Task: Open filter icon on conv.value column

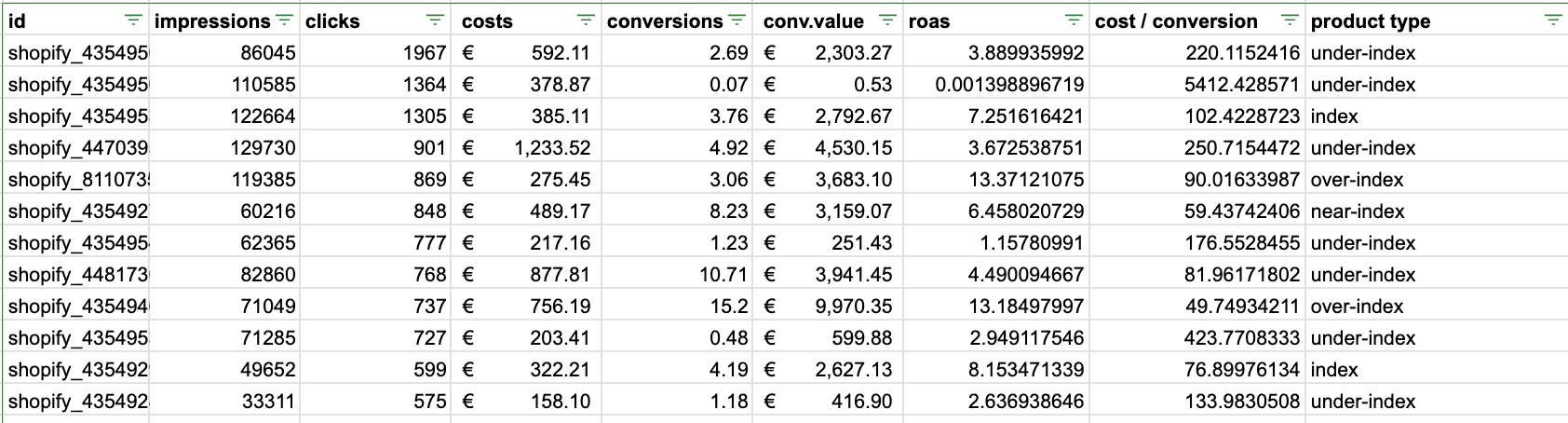Action: point(887,20)
